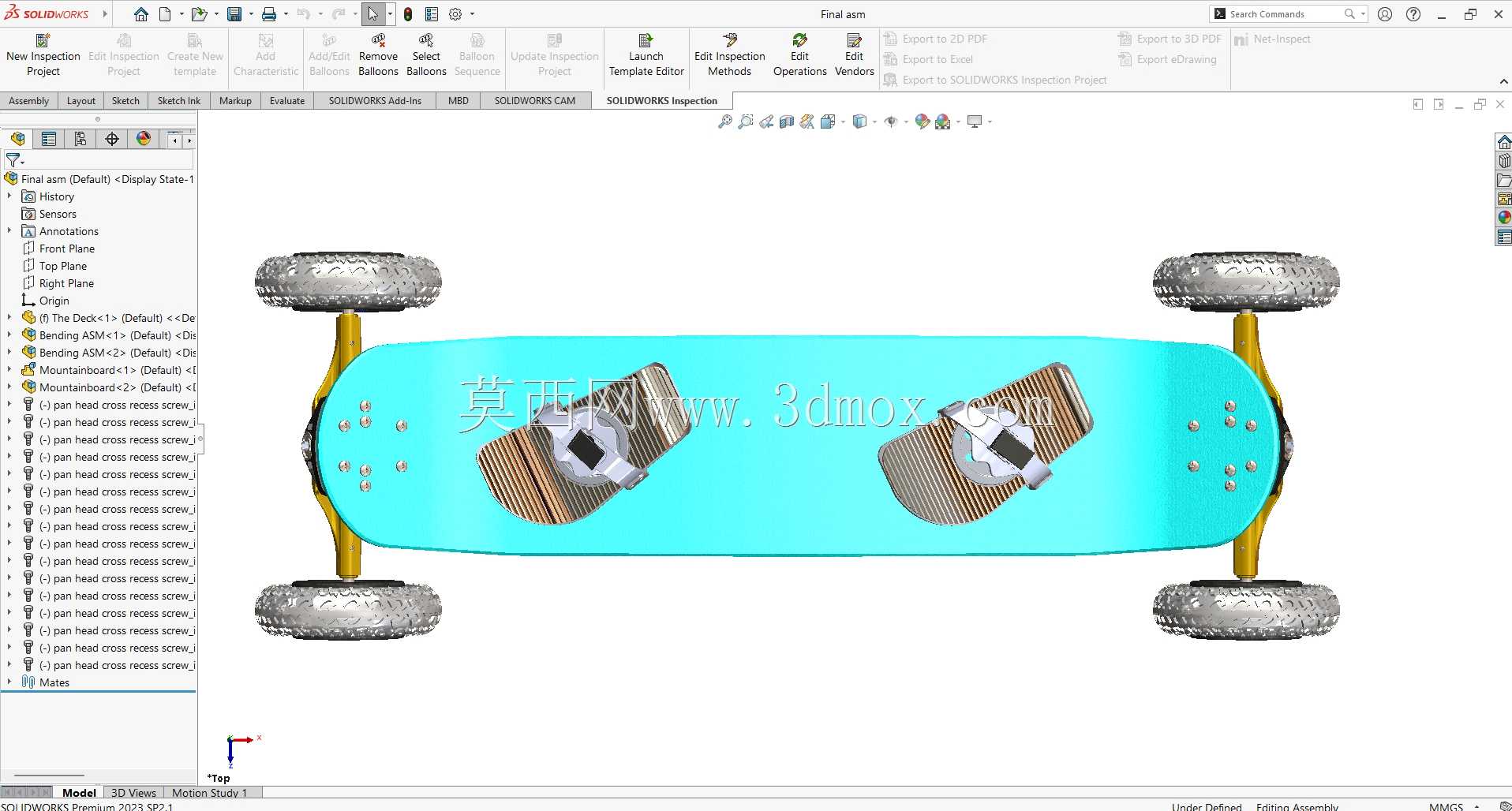Click the user login account icon

tap(1385, 14)
